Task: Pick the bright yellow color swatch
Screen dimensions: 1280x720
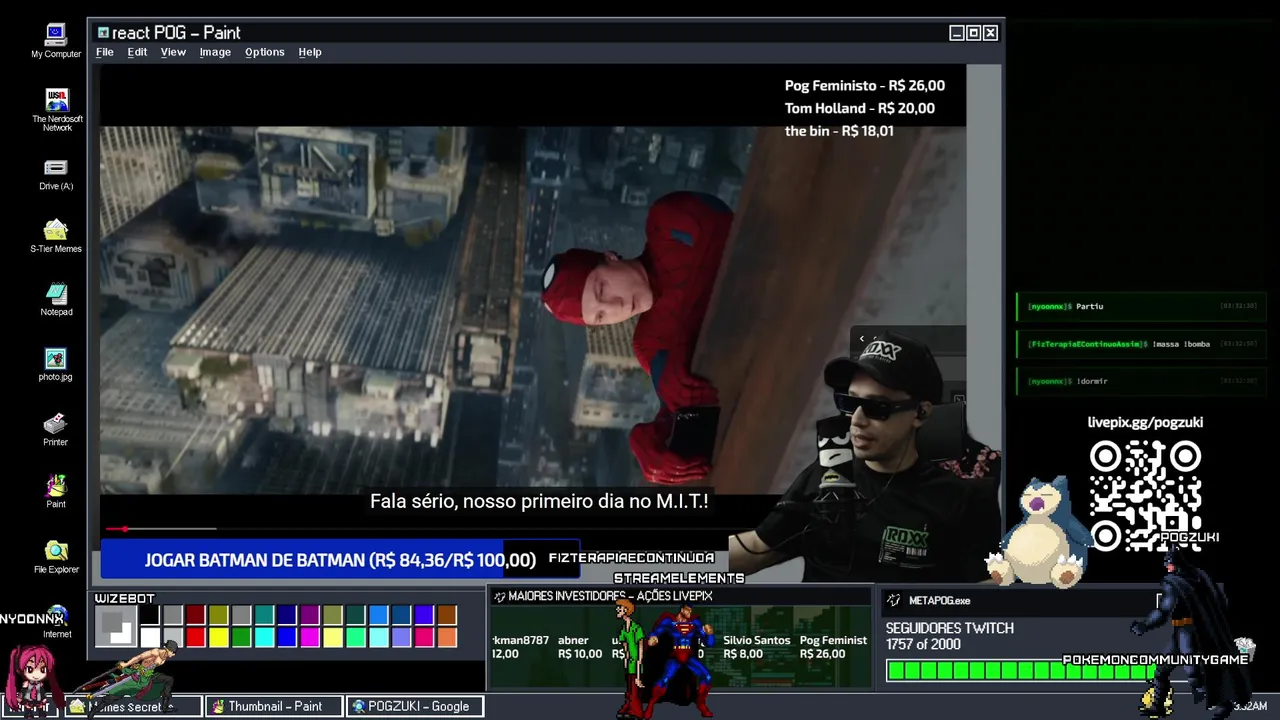Action: (x=218, y=637)
